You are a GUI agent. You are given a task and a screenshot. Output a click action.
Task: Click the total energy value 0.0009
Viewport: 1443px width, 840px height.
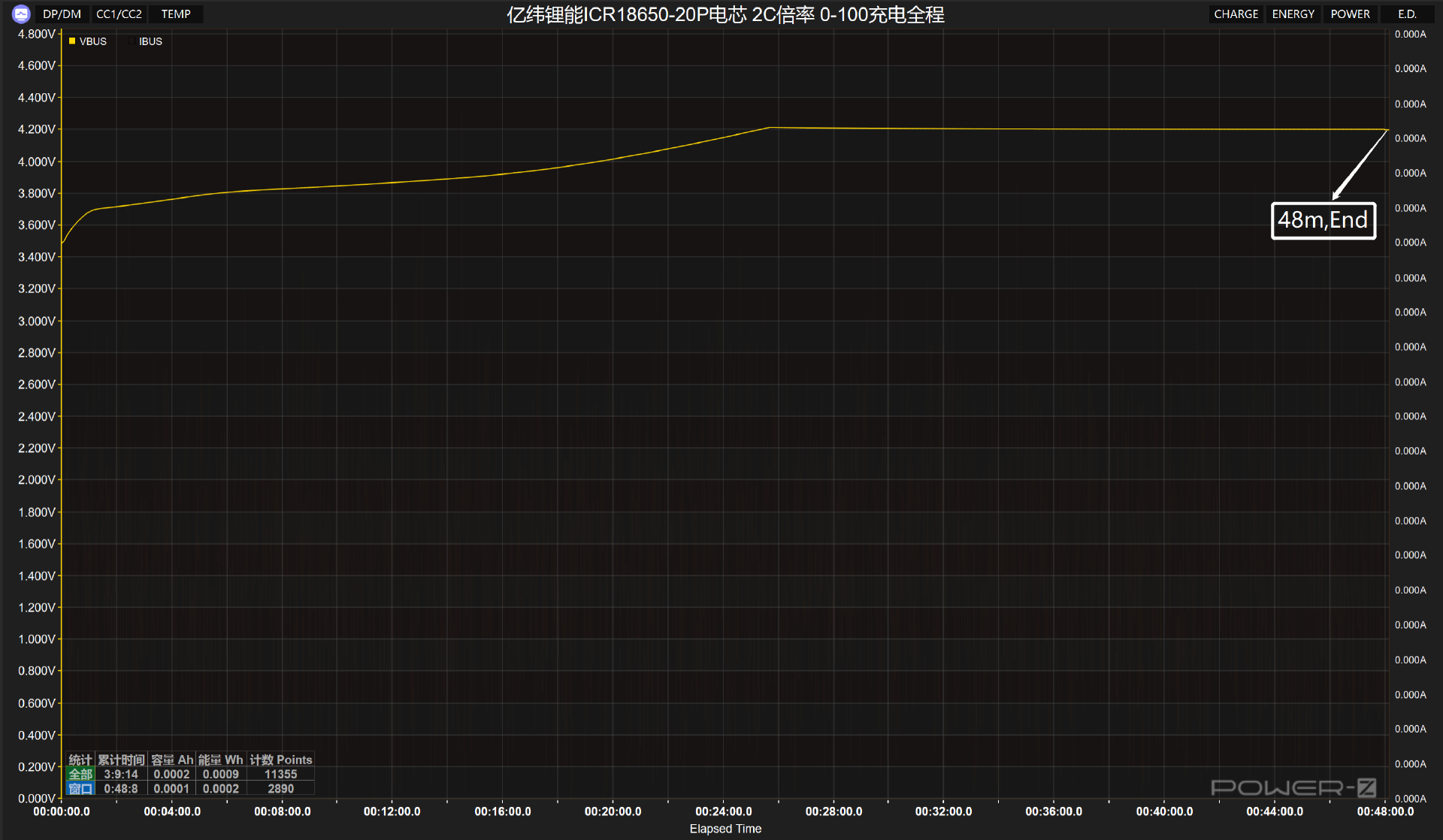pyautogui.click(x=221, y=774)
